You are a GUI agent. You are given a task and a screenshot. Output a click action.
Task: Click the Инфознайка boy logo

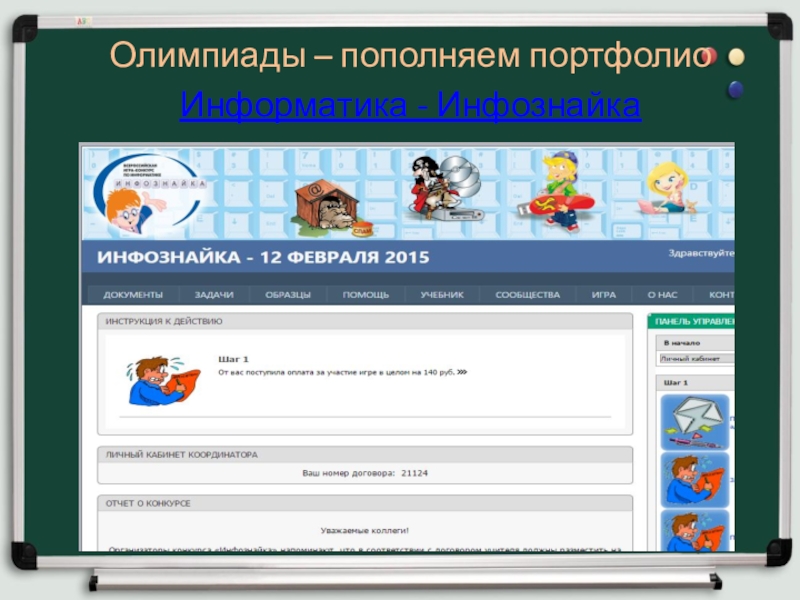148,194
